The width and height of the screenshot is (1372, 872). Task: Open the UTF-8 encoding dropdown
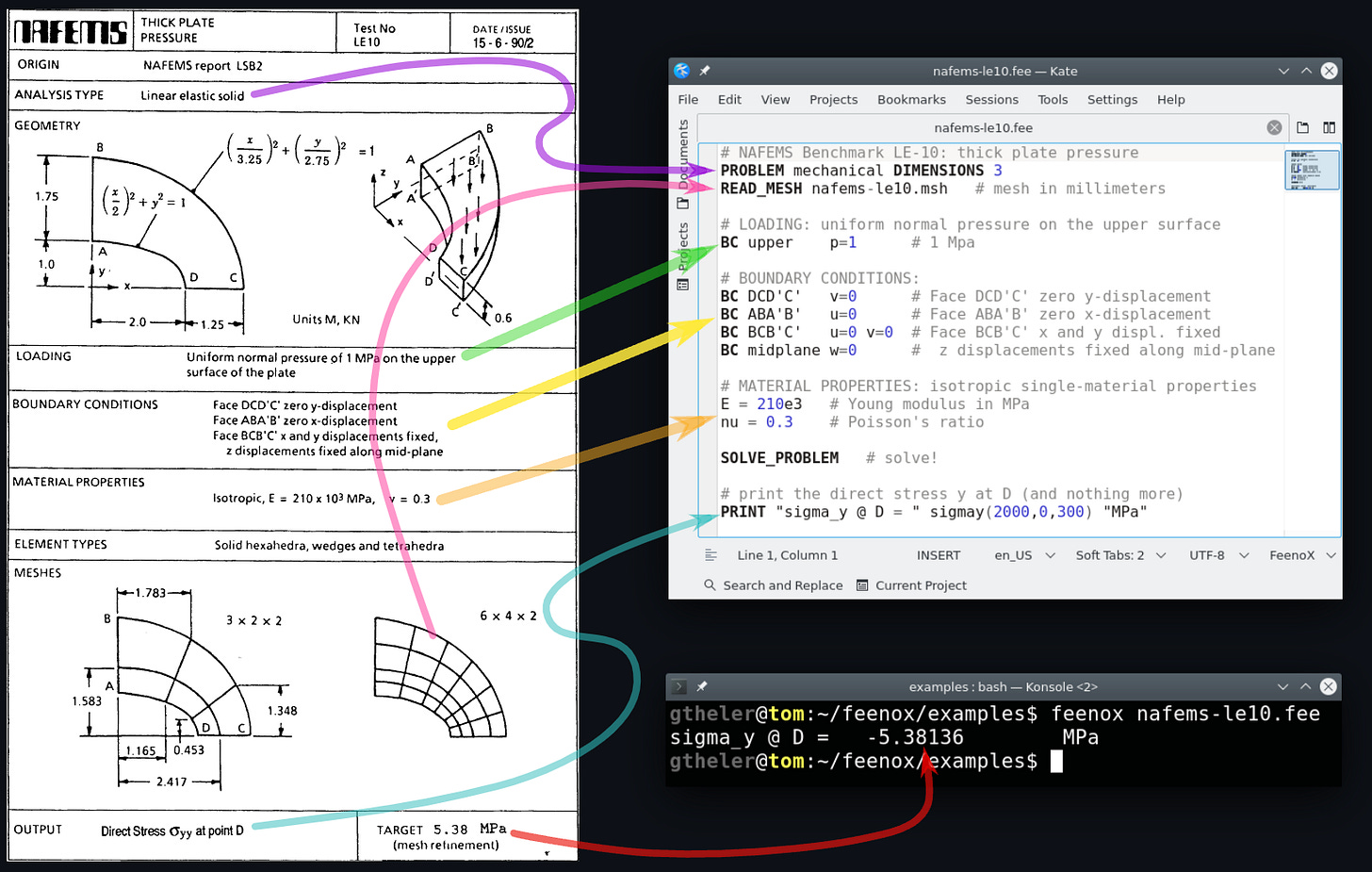pos(1219,555)
